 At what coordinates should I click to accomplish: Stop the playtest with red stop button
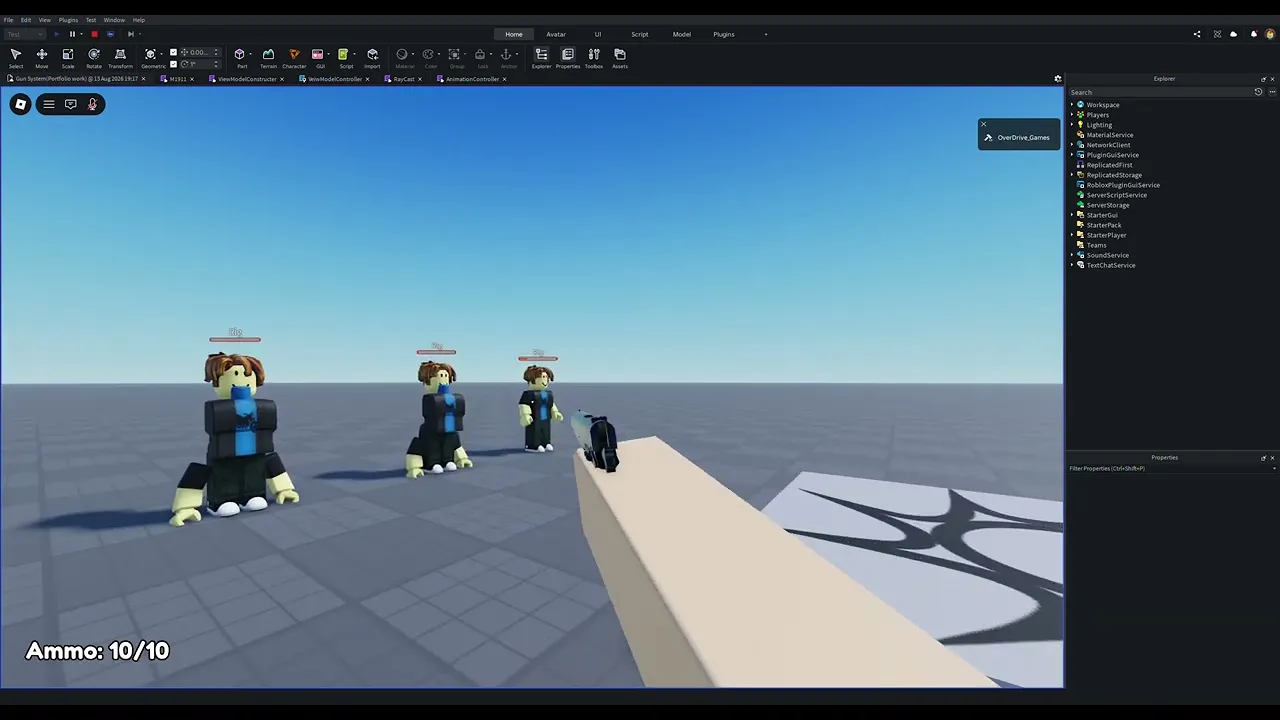point(94,34)
